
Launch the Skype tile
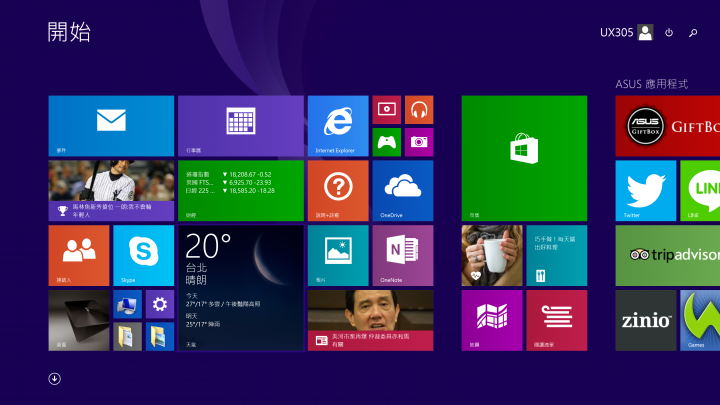[x=144, y=255]
